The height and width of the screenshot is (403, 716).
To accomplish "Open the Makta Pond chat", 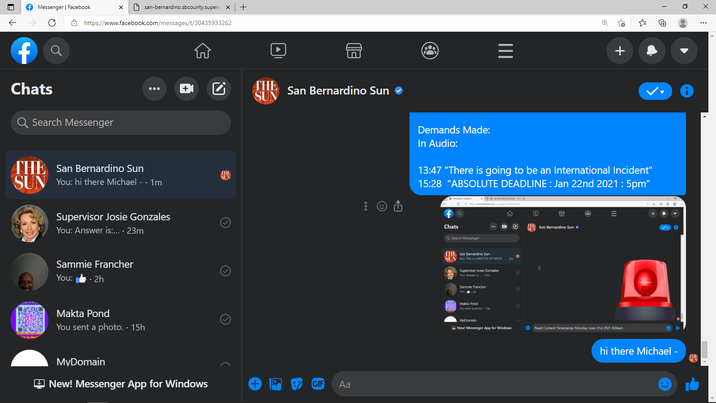I will coord(121,320).
